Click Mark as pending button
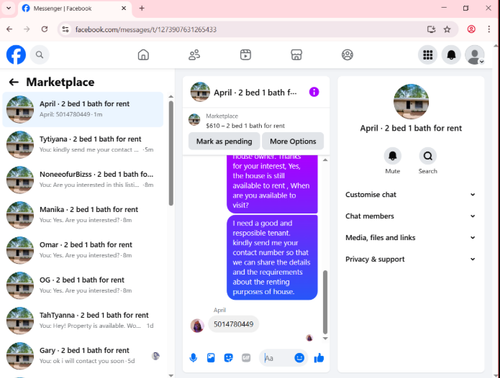The height and width of the screenshot is (378, 500). coord(224,141)
